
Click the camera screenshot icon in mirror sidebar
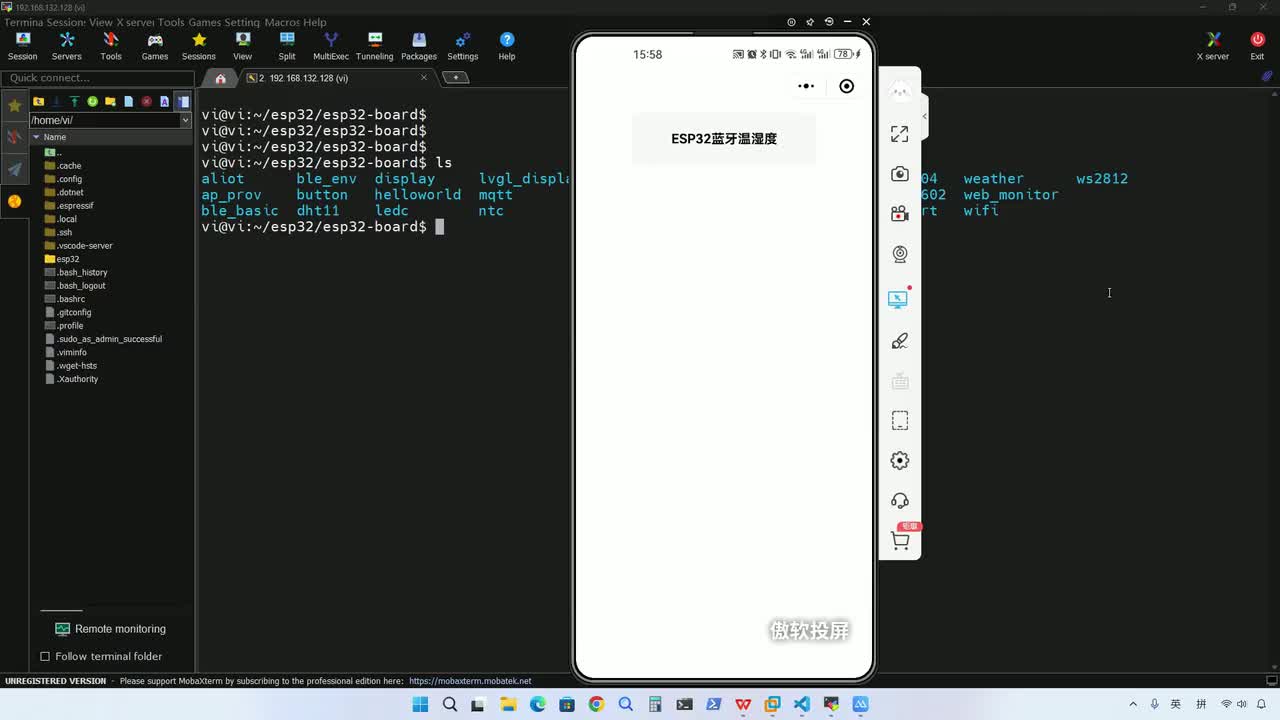click(x=900, y=174)
